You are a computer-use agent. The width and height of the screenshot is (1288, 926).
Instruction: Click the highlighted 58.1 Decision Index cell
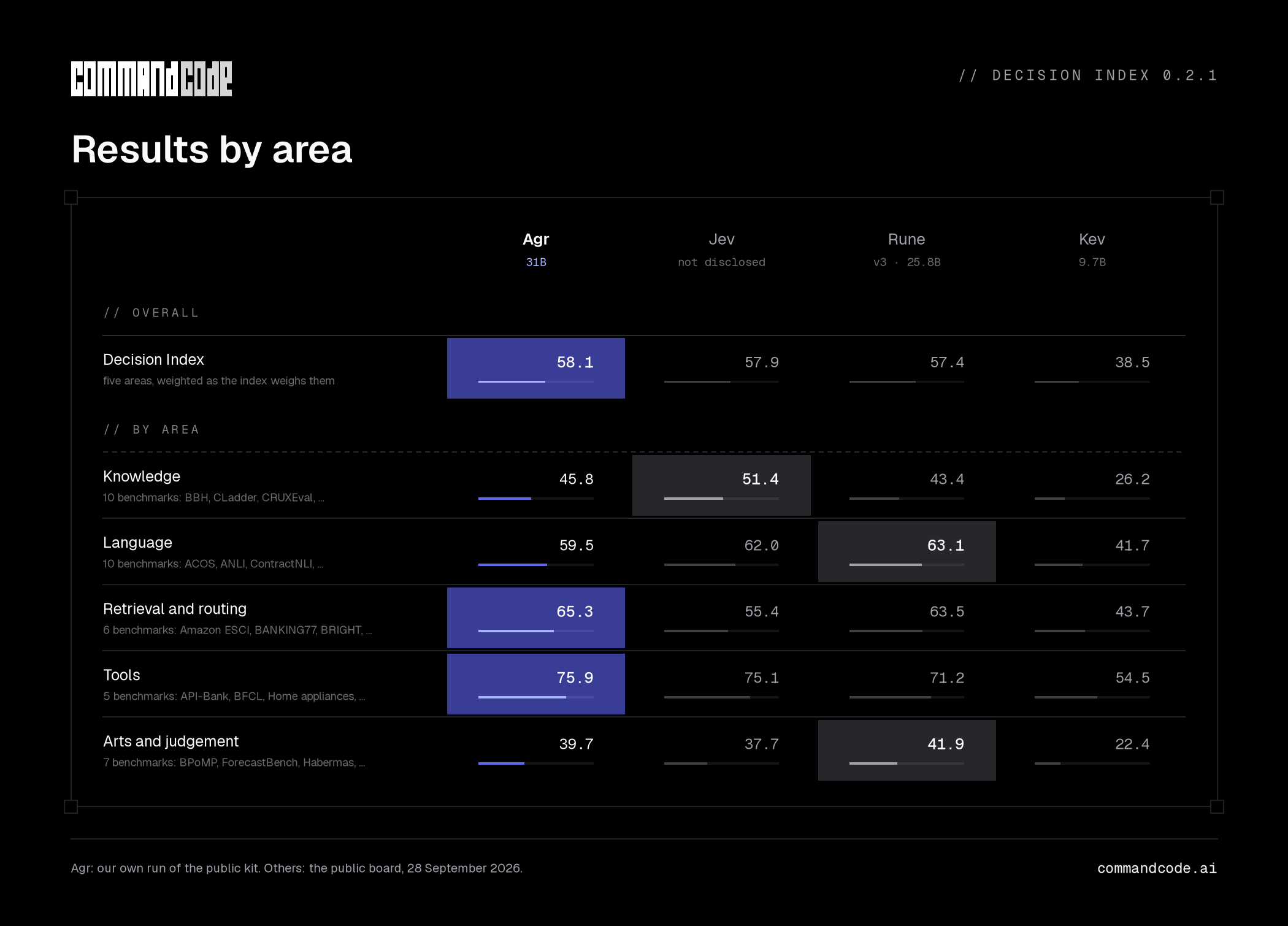[x=536, y=368]
